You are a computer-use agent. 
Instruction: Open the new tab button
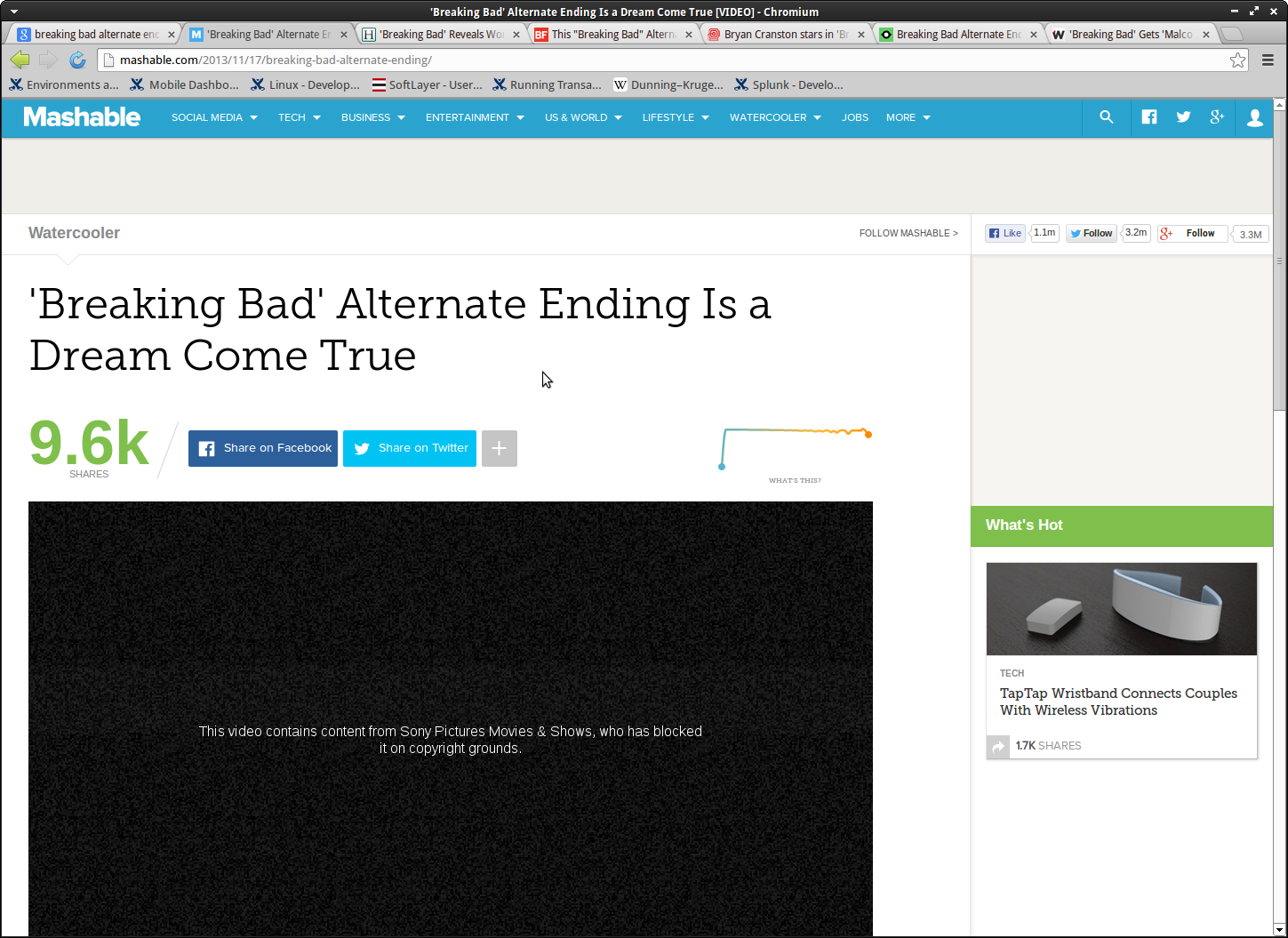[1232, 34]
